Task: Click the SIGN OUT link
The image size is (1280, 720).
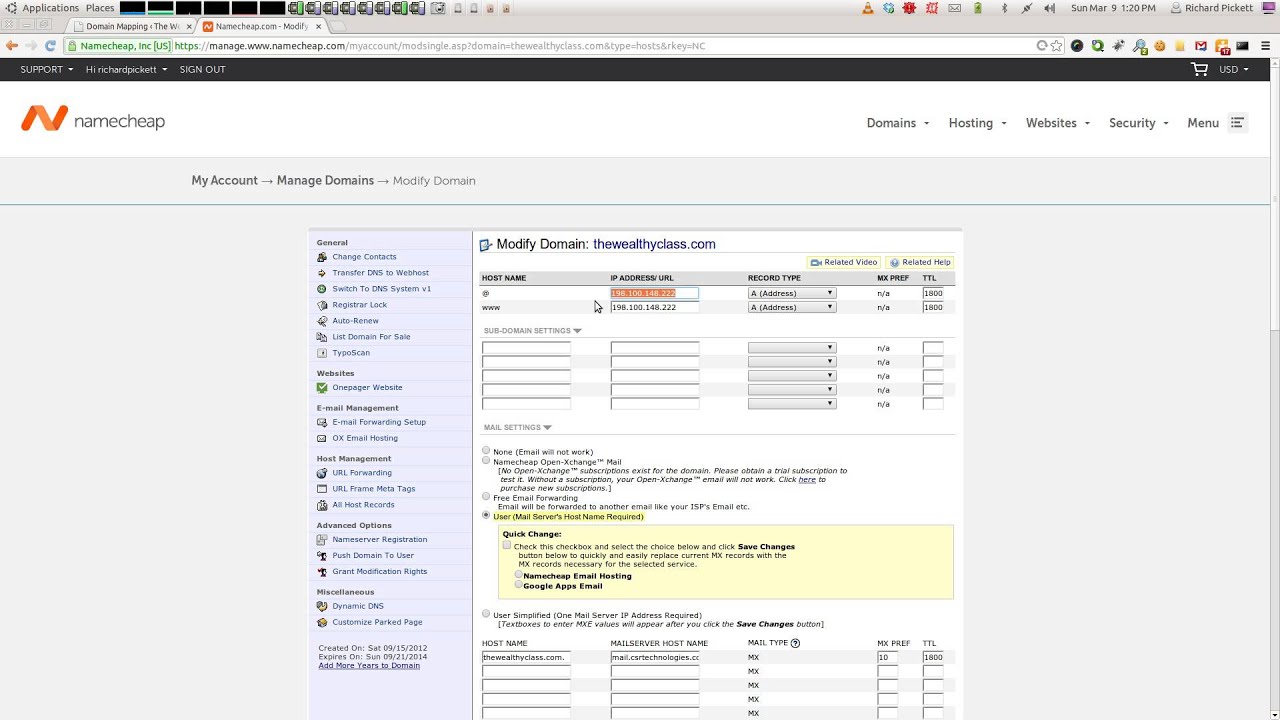Action: click(x=202, y=69)
